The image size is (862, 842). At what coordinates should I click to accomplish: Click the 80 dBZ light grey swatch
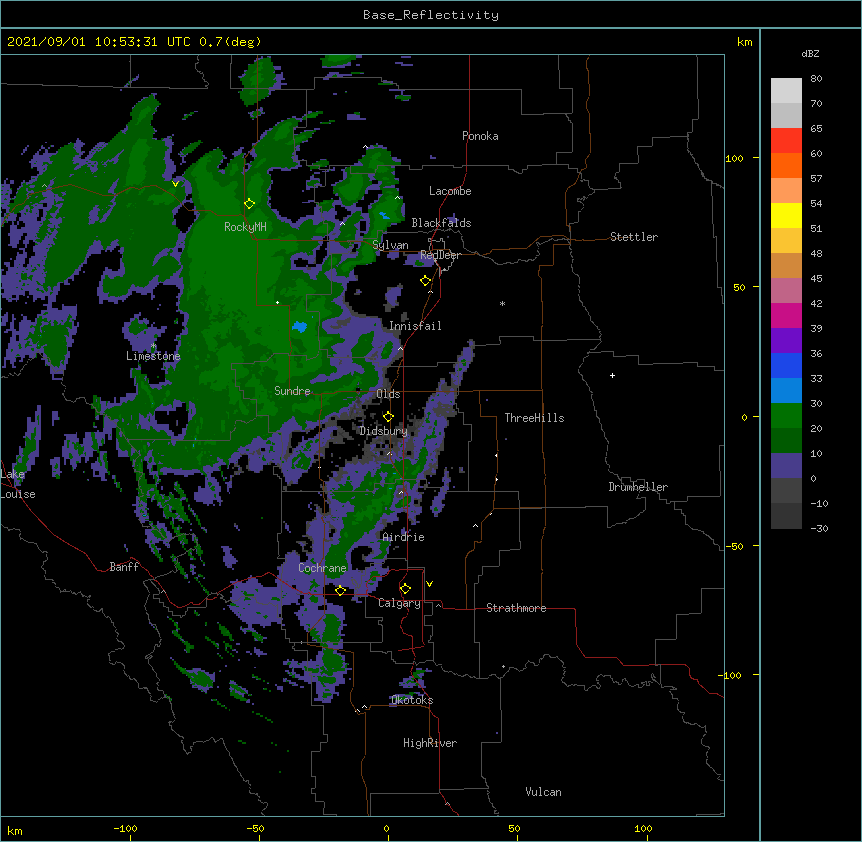point(786,91)
